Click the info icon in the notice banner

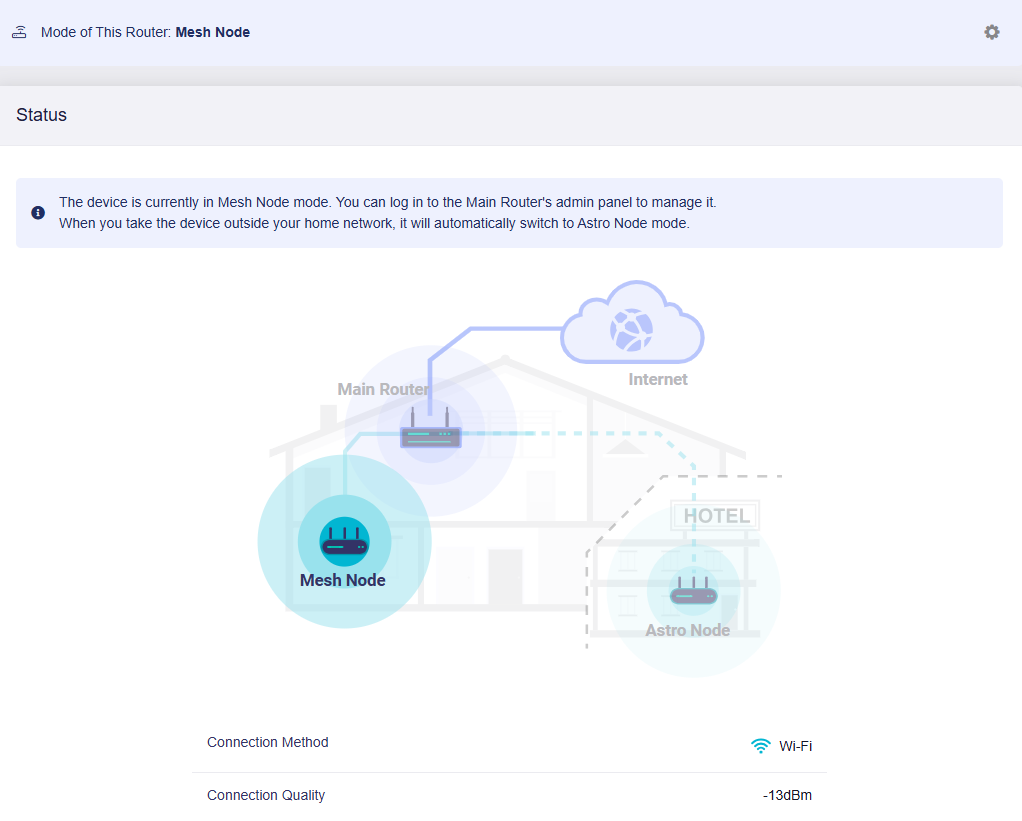38,212
